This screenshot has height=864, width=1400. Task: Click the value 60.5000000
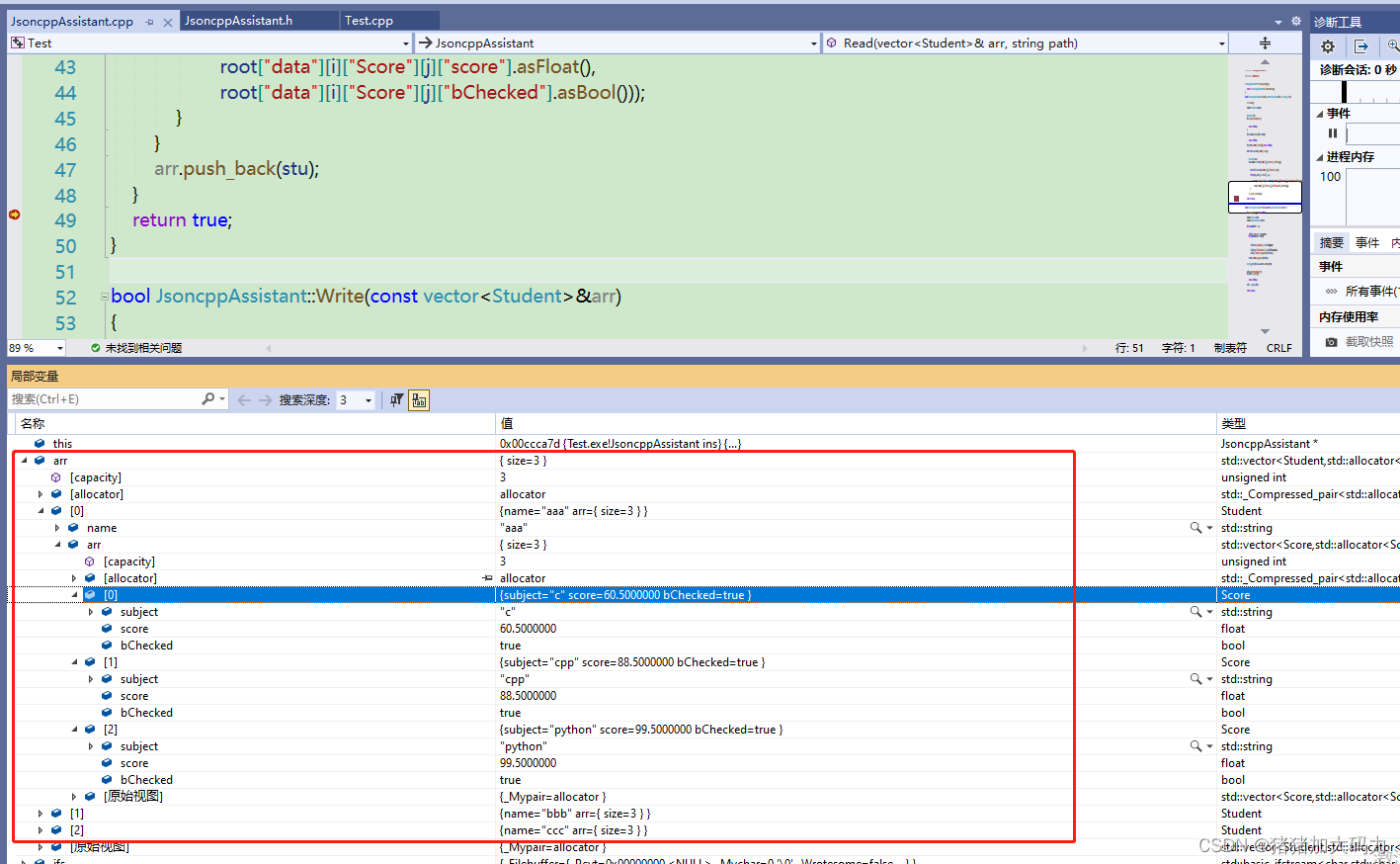click(x=528, y=629)
